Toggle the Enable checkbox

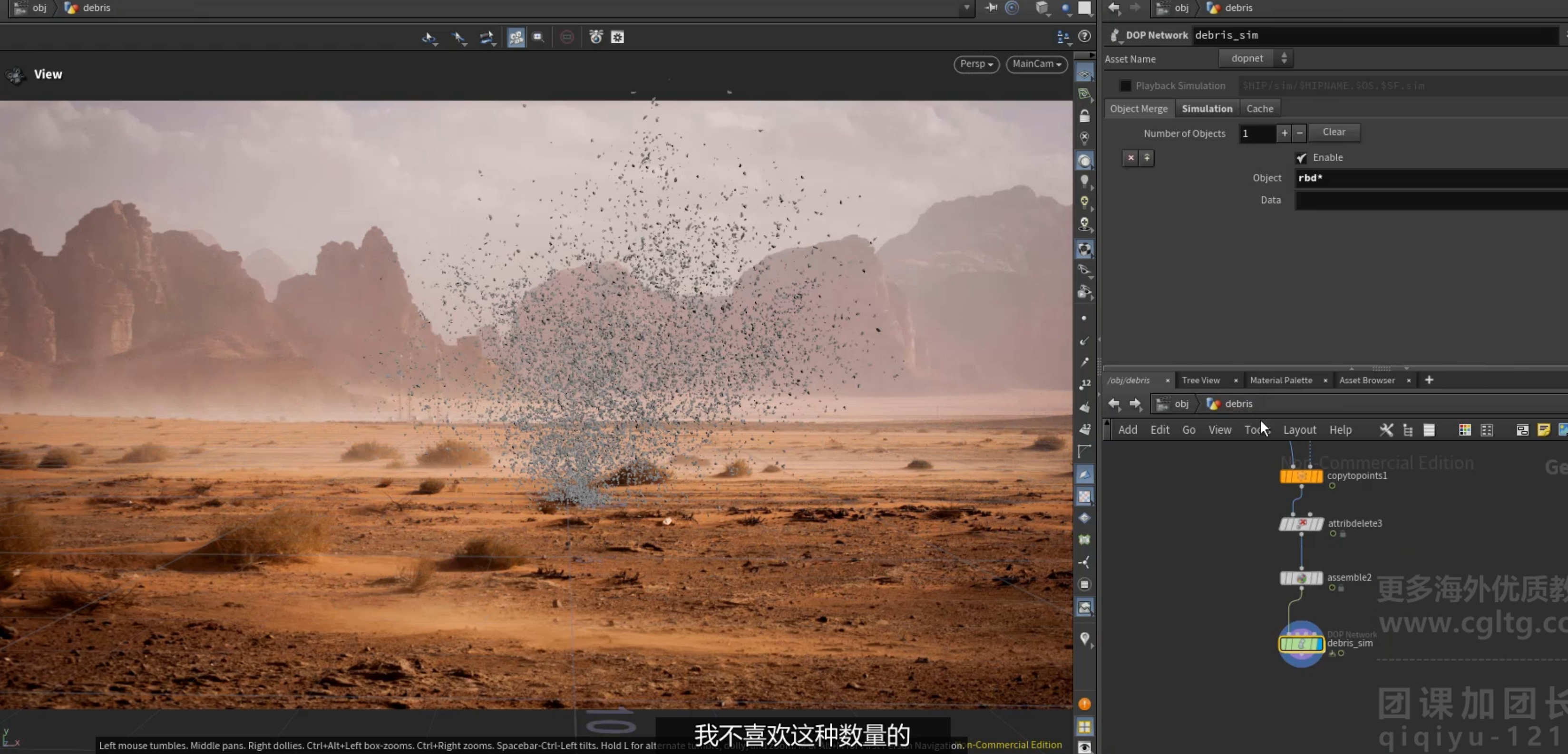[x=1301, y=158]
